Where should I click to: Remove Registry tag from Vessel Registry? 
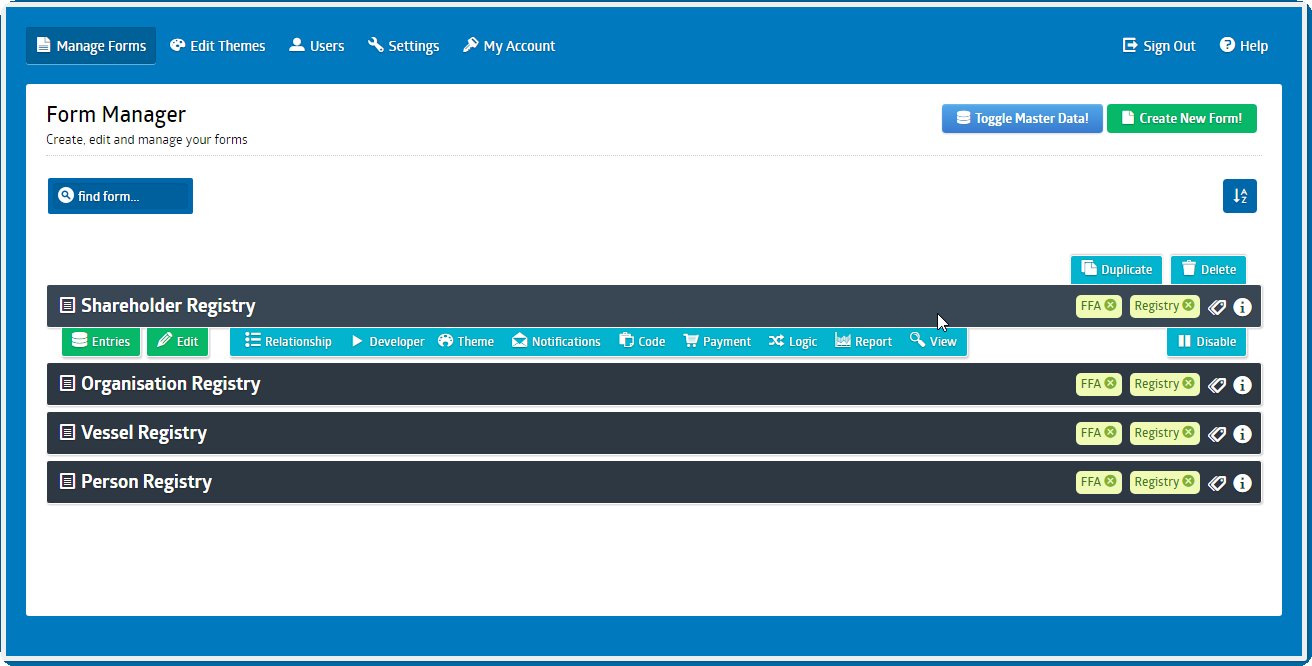(x=1188, y=433)
